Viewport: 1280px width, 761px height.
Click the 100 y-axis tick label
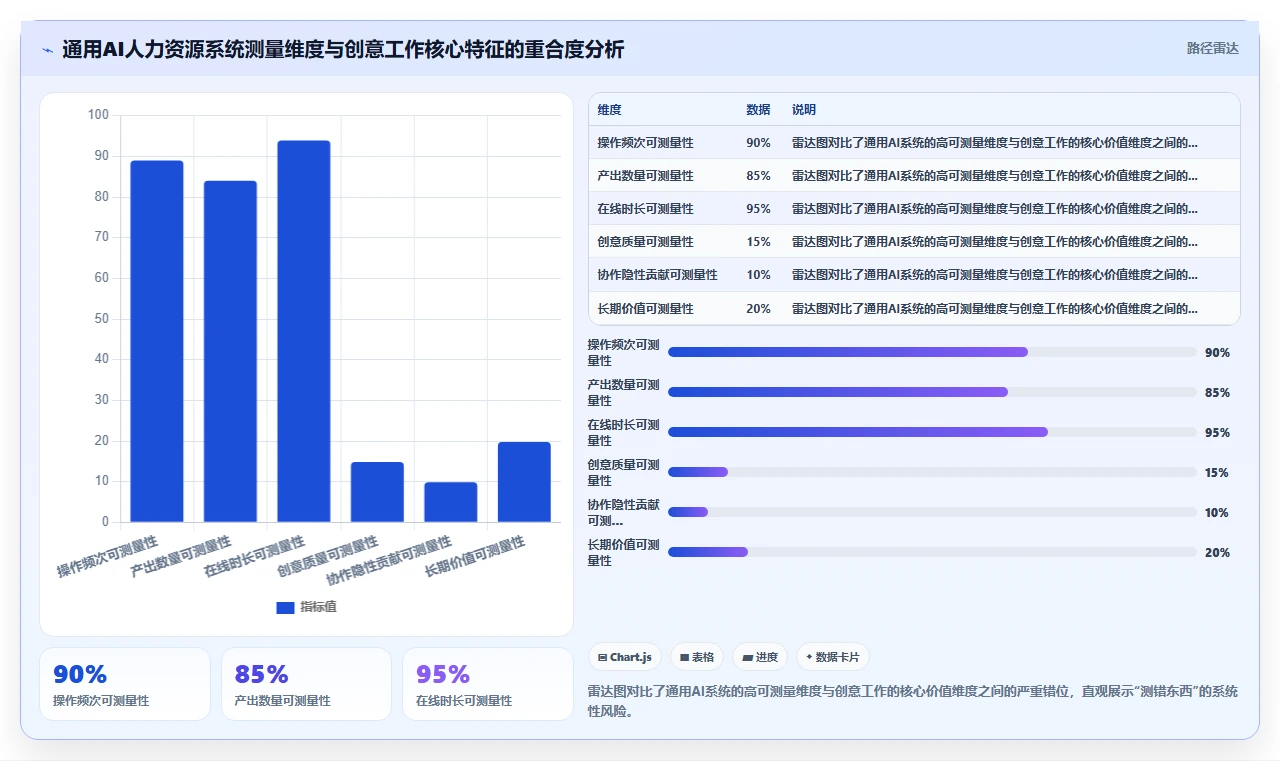click(x=98, y=115)
